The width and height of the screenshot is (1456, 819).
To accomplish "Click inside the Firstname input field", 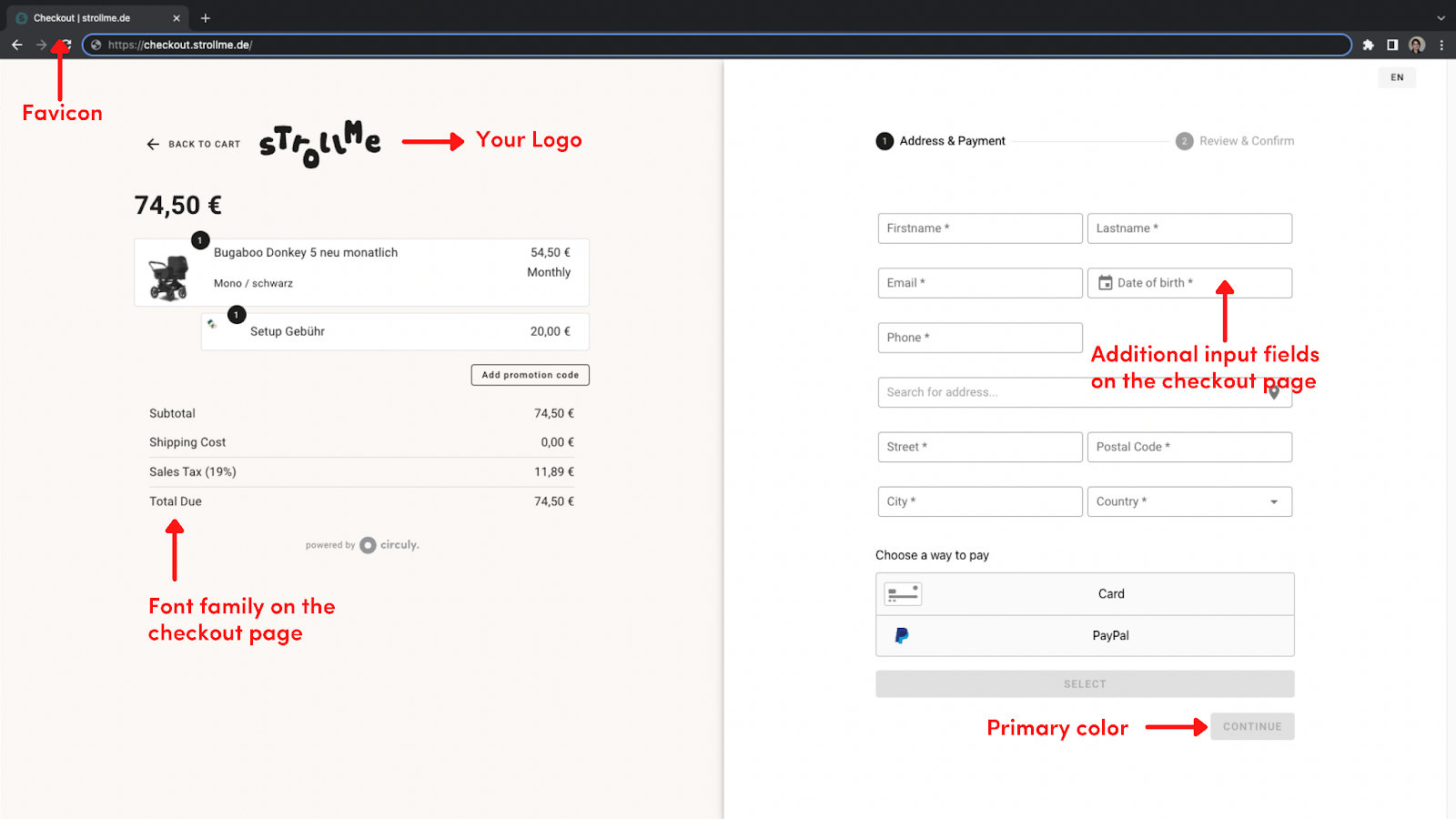I will click(979, 228).
